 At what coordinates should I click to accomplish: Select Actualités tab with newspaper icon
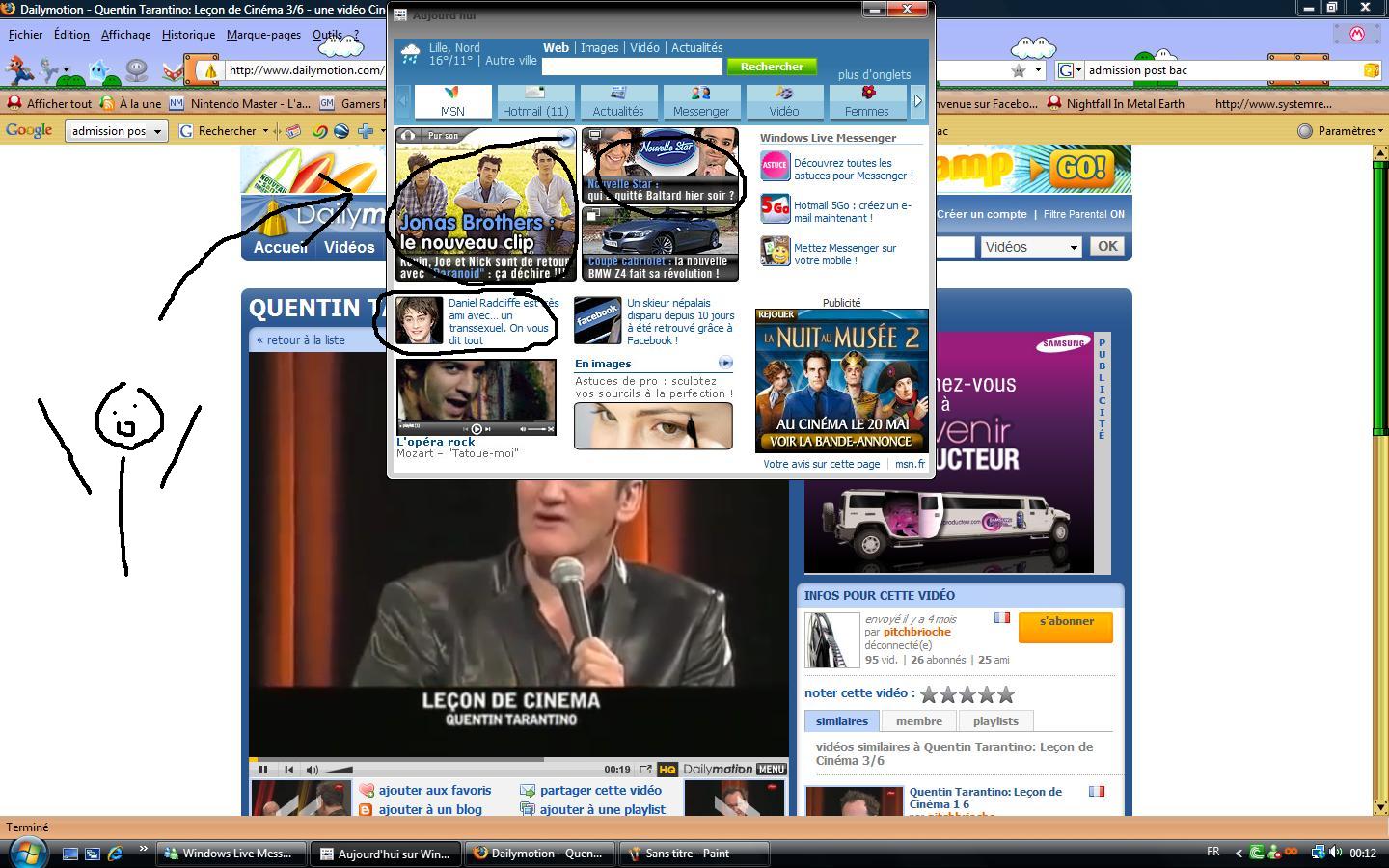pos(618,101)
